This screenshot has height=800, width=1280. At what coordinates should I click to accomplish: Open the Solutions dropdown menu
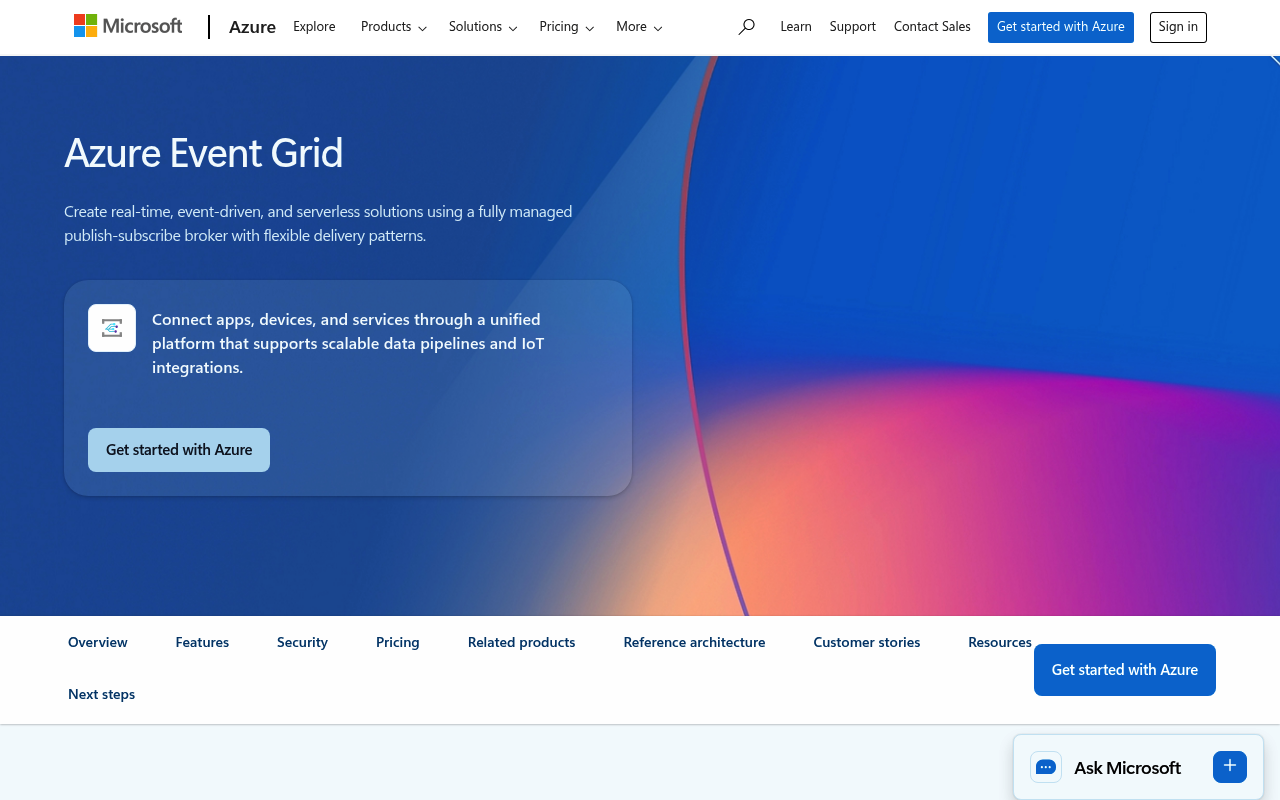click(x=483, y=27)
